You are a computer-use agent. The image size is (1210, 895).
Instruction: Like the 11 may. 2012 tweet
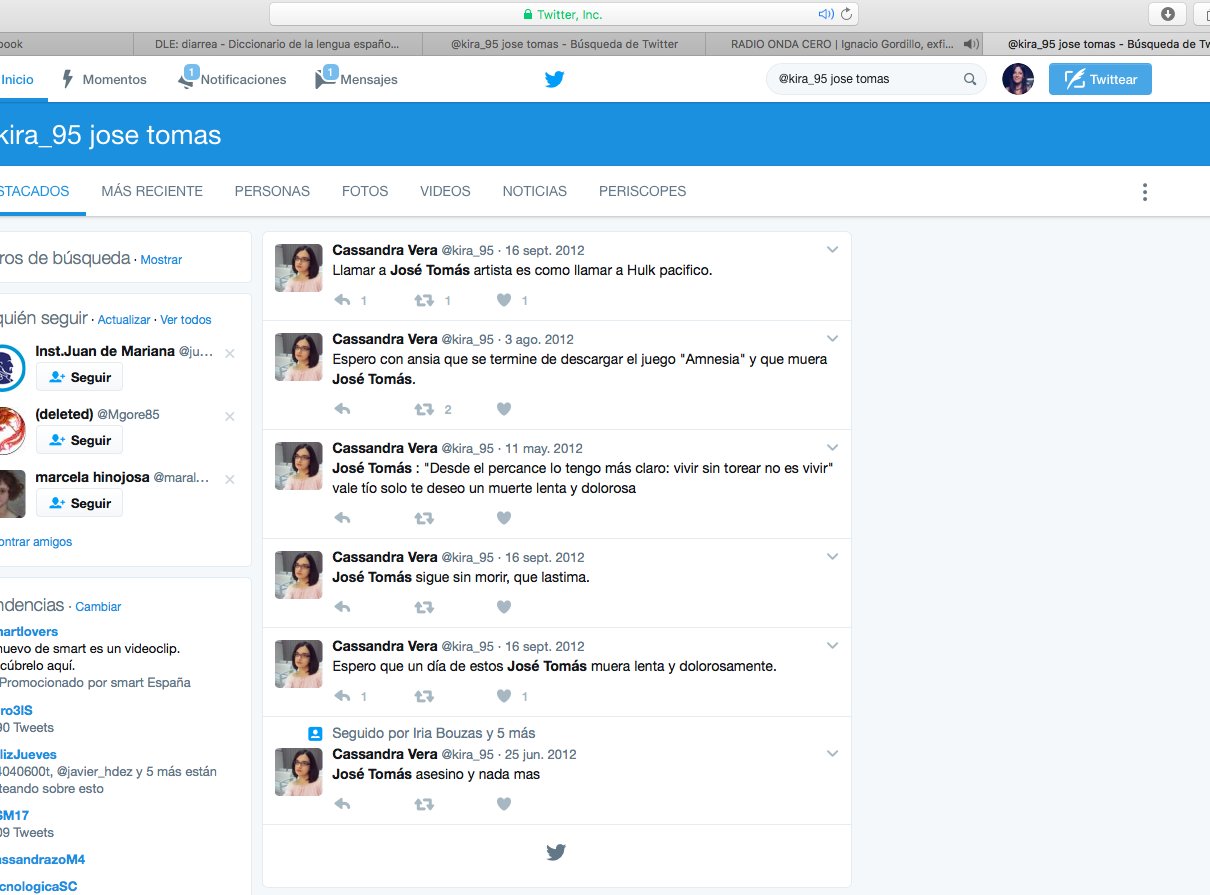[504, 518]
